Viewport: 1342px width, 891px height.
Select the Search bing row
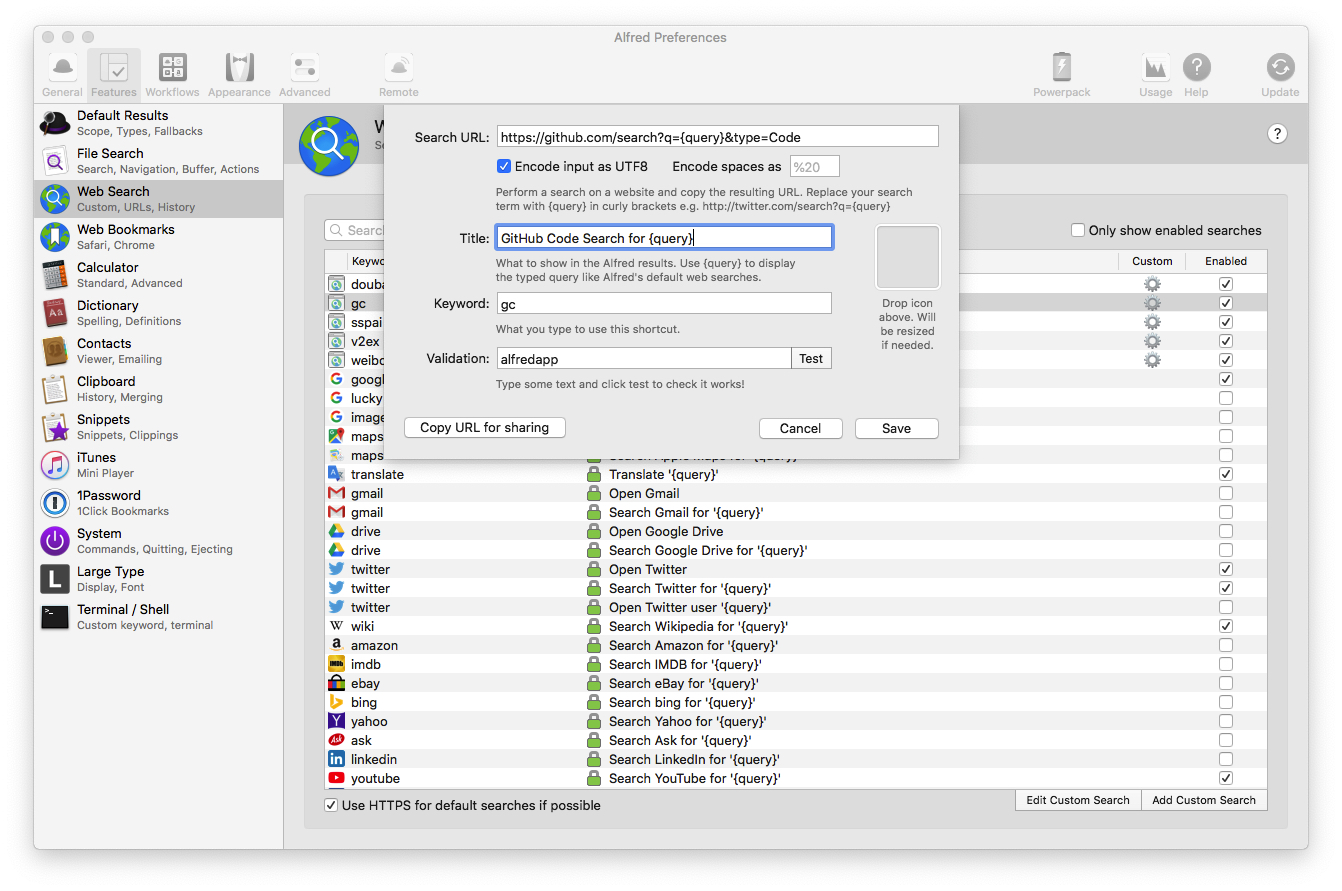point(796,702)
